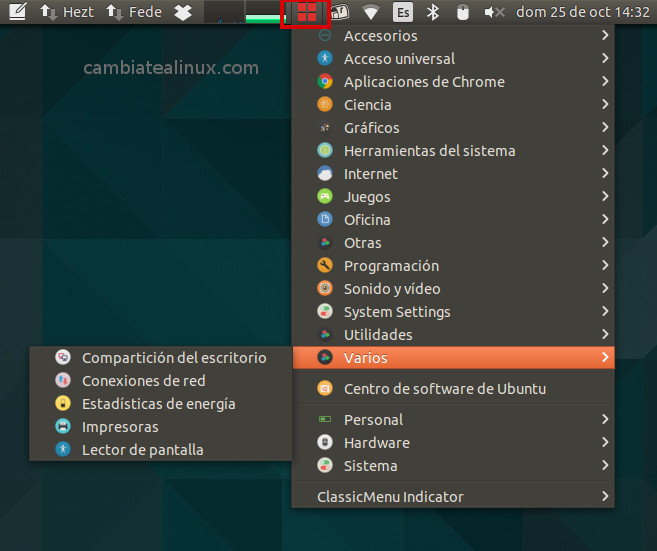This screenshot has height=551, width=657.
Task: Launch Centro de software de Ubuntu
Action: [x=453, y=388]
